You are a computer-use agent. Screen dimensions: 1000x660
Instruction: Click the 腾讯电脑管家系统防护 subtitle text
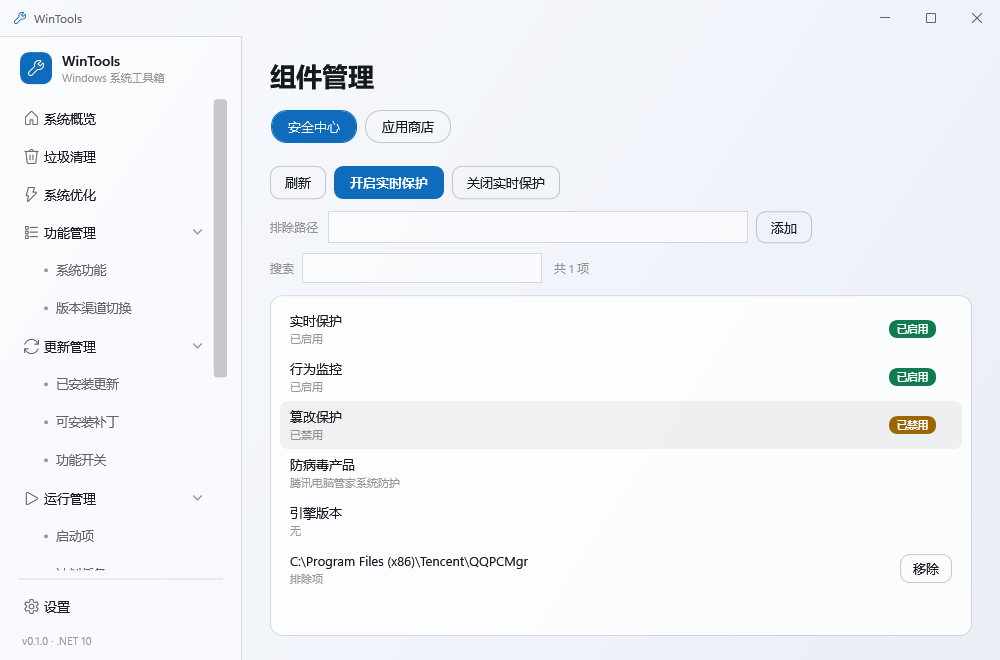(345, 483)
